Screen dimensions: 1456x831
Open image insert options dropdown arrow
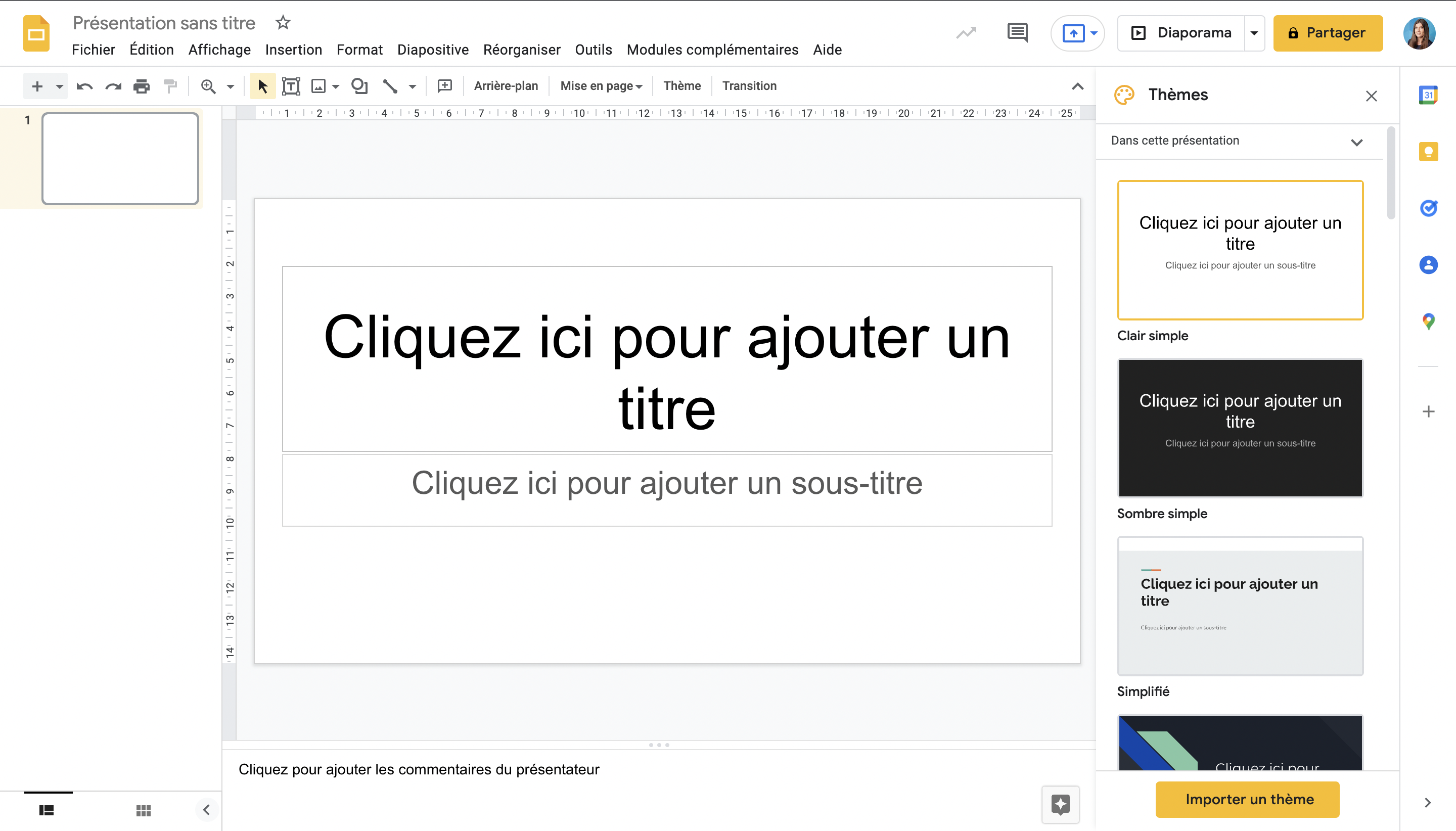coord(336,87)
